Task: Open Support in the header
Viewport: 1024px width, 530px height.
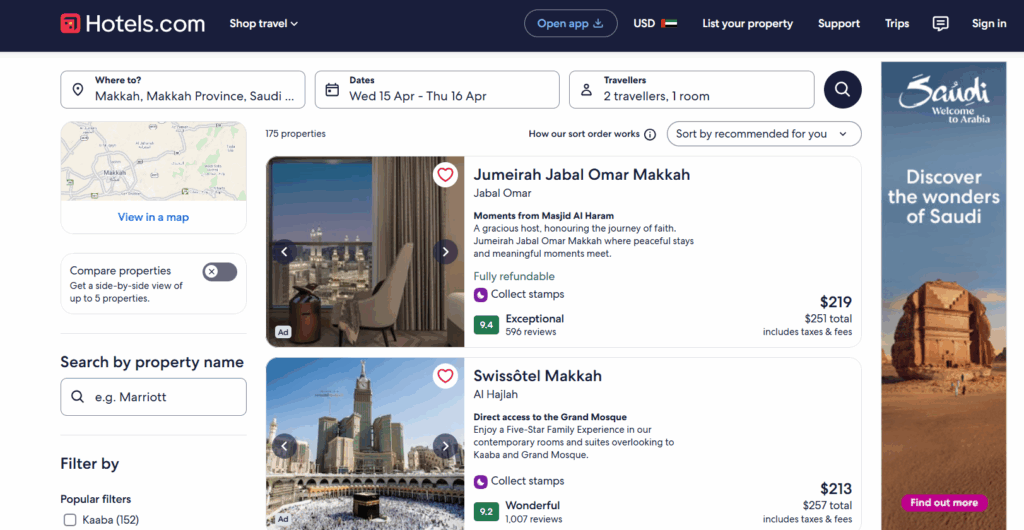Action: [x=839, y=23]
